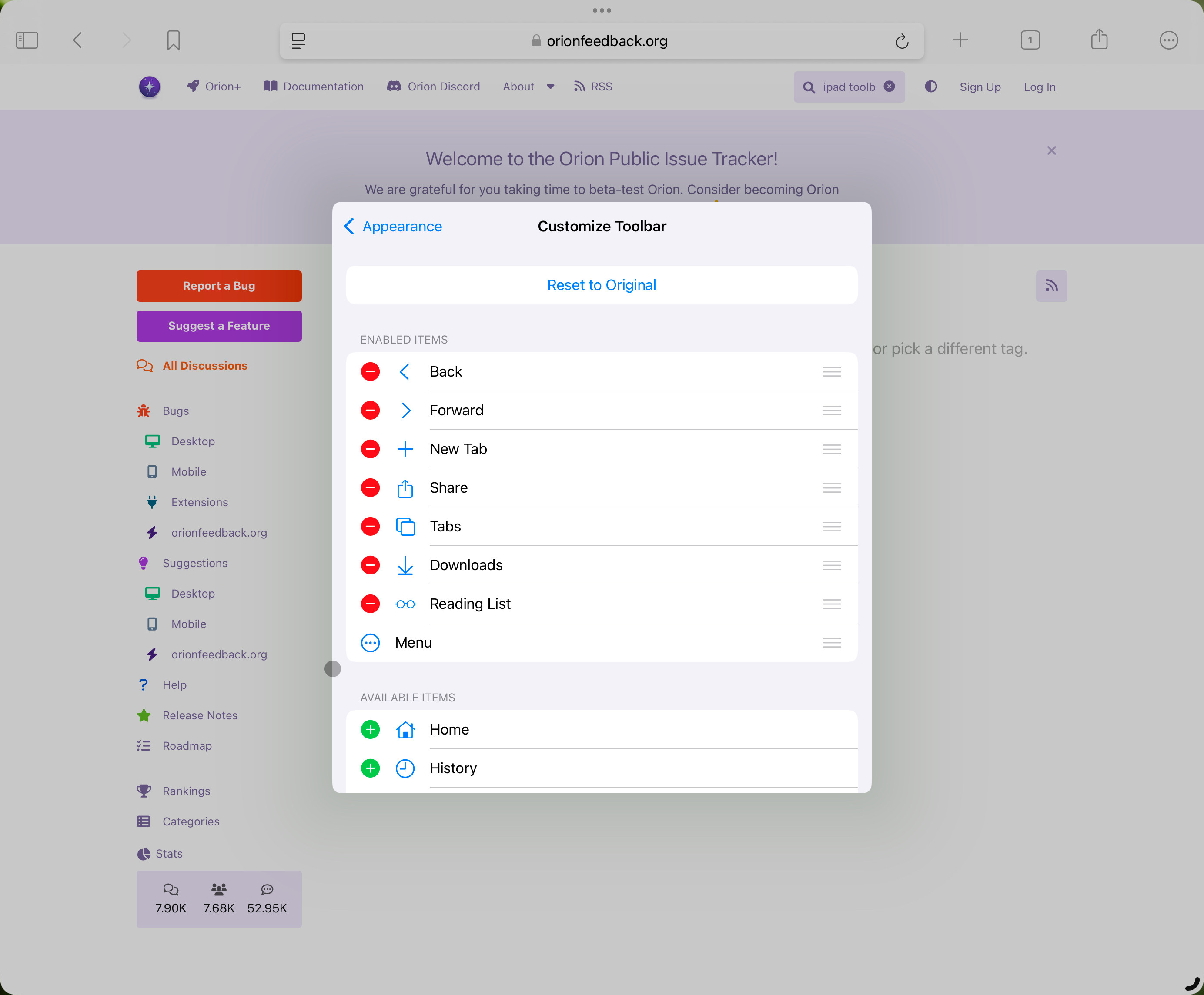Toggle the sidebar panel icon
This screenshot has height=995, width=1204.
pyautogui.click(x=27, y=40)
